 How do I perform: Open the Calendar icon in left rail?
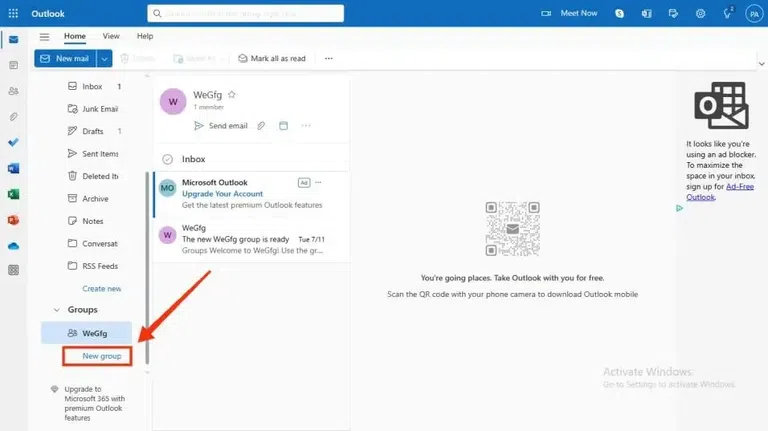click(x=14, y=65)
